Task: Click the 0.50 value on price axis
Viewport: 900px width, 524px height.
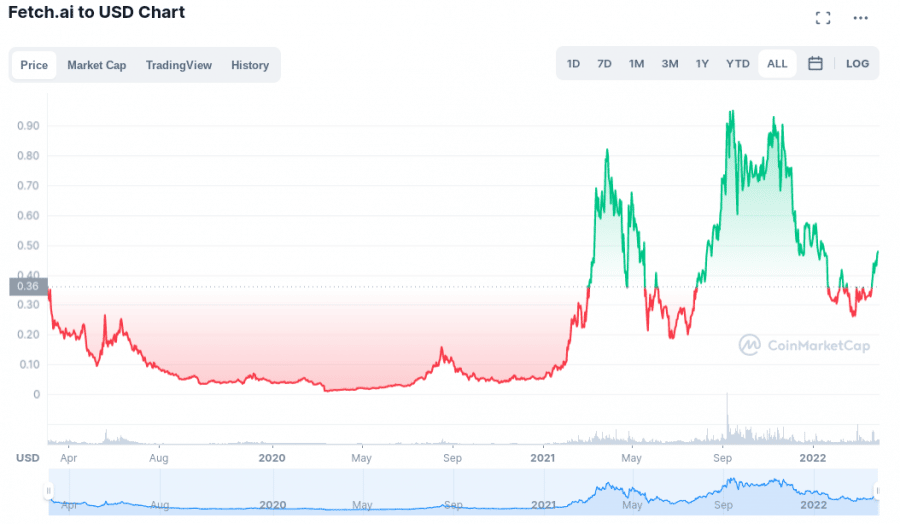Action: pyautogui.click(x=28, y=246)
